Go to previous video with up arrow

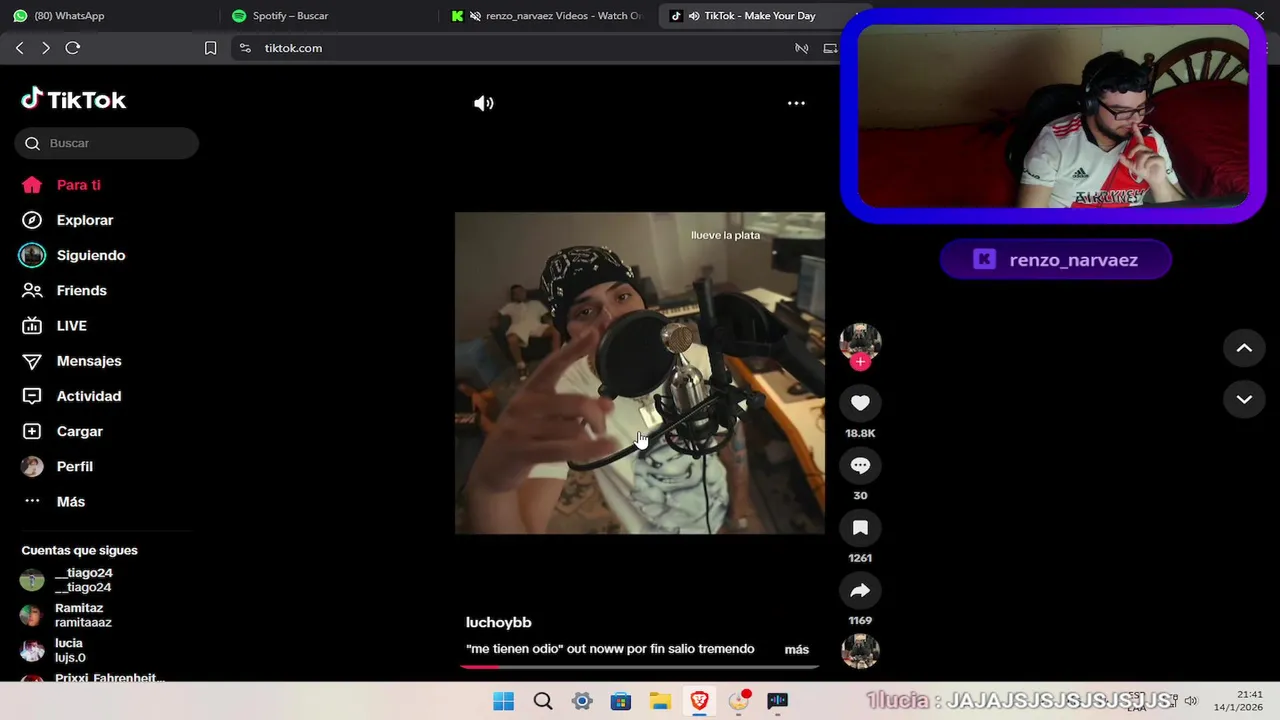tap(1244, 348)
